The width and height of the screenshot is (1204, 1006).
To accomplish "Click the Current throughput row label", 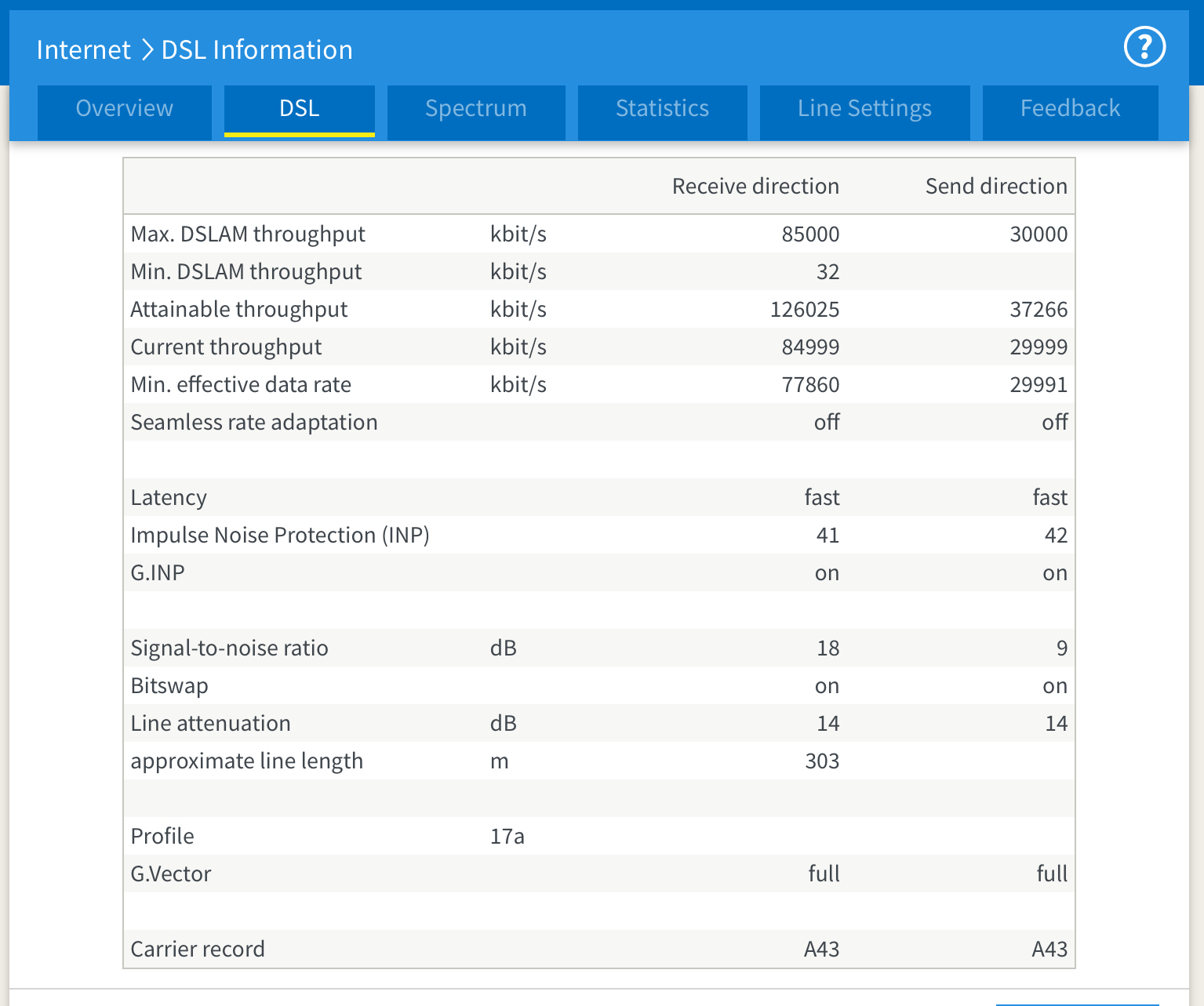I will (226, 347).
